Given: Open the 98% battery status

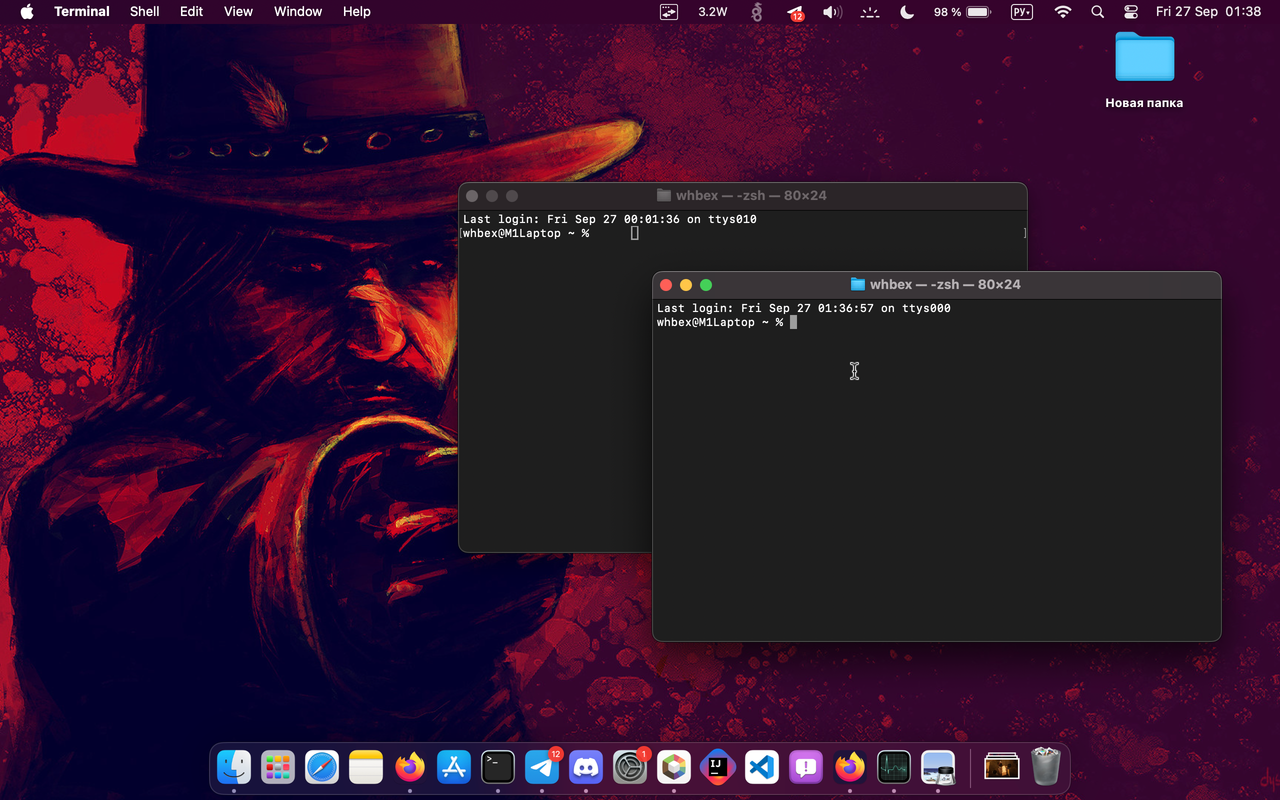Looking at the screenshot, I should [x=962, y=12].
